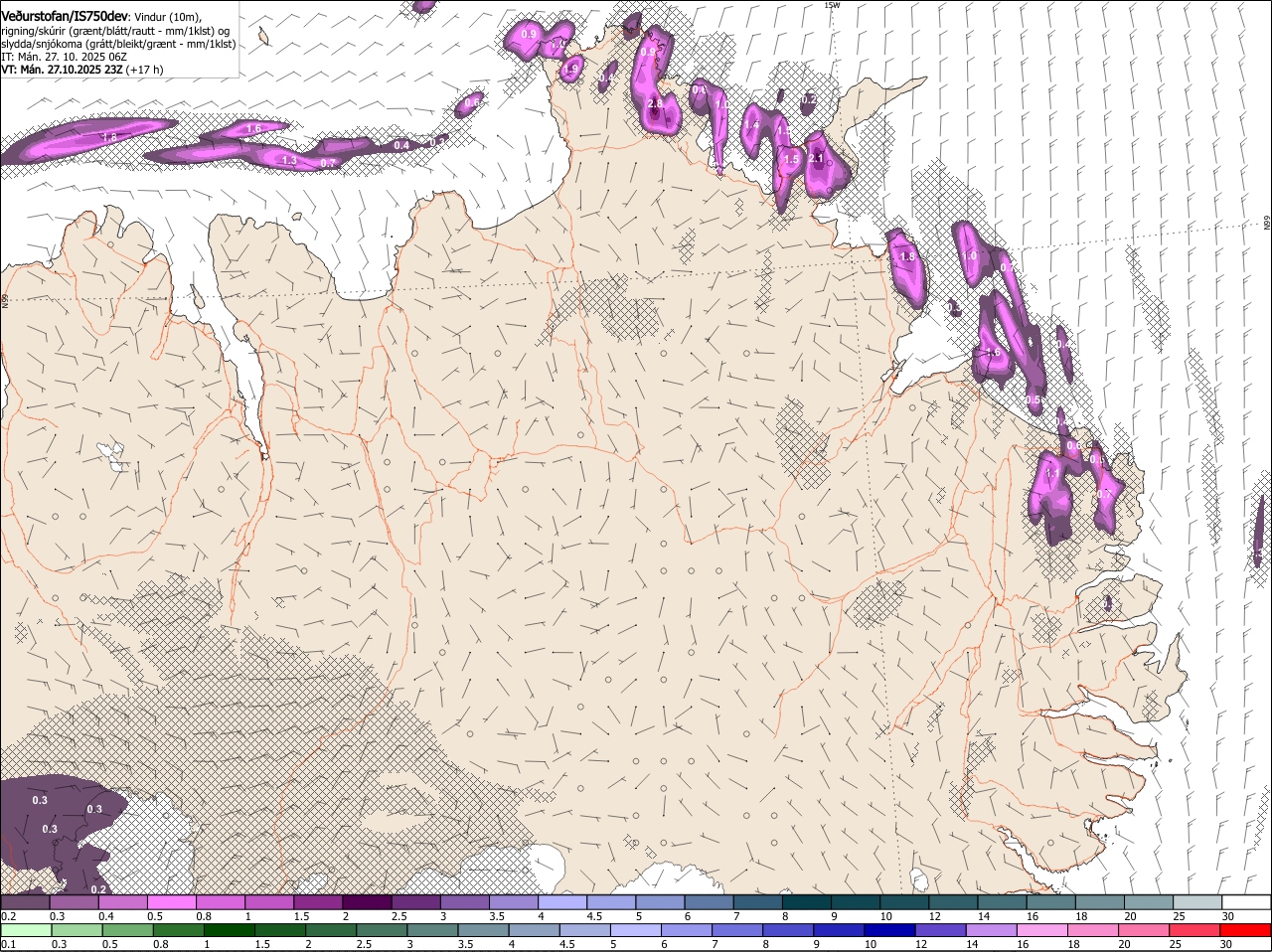
Task: Pick lower legend swatch between 8 and 9
Action: pyautogui.click(x=788, y=930)
